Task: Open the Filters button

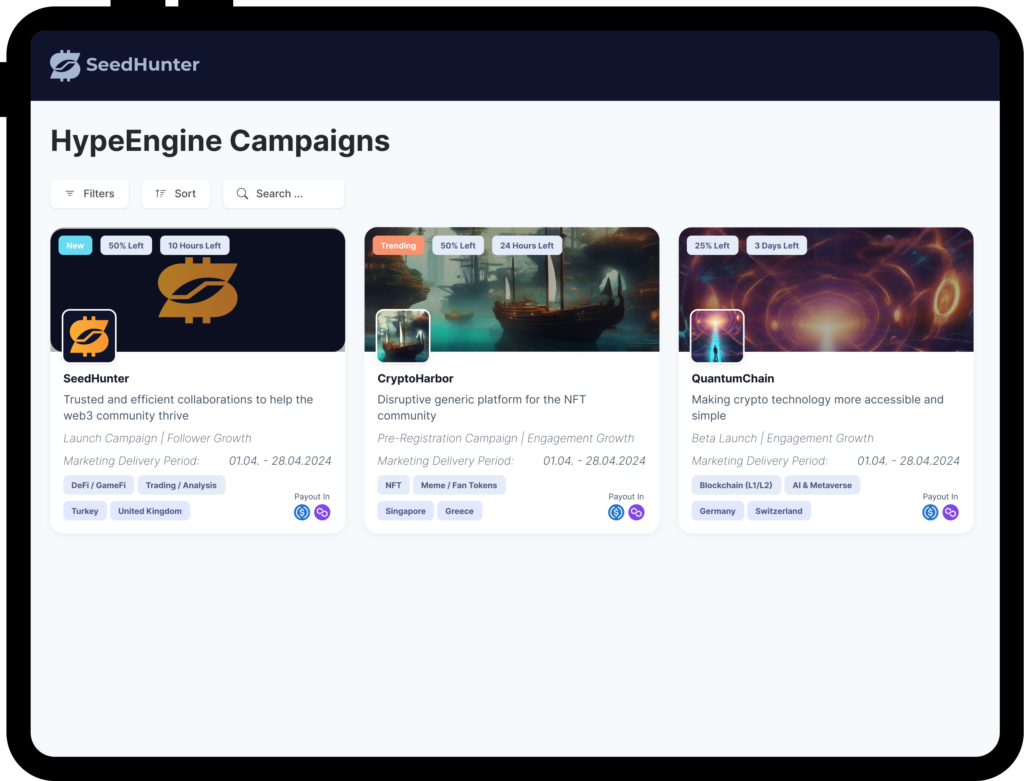Action: [x=89, y=193]
